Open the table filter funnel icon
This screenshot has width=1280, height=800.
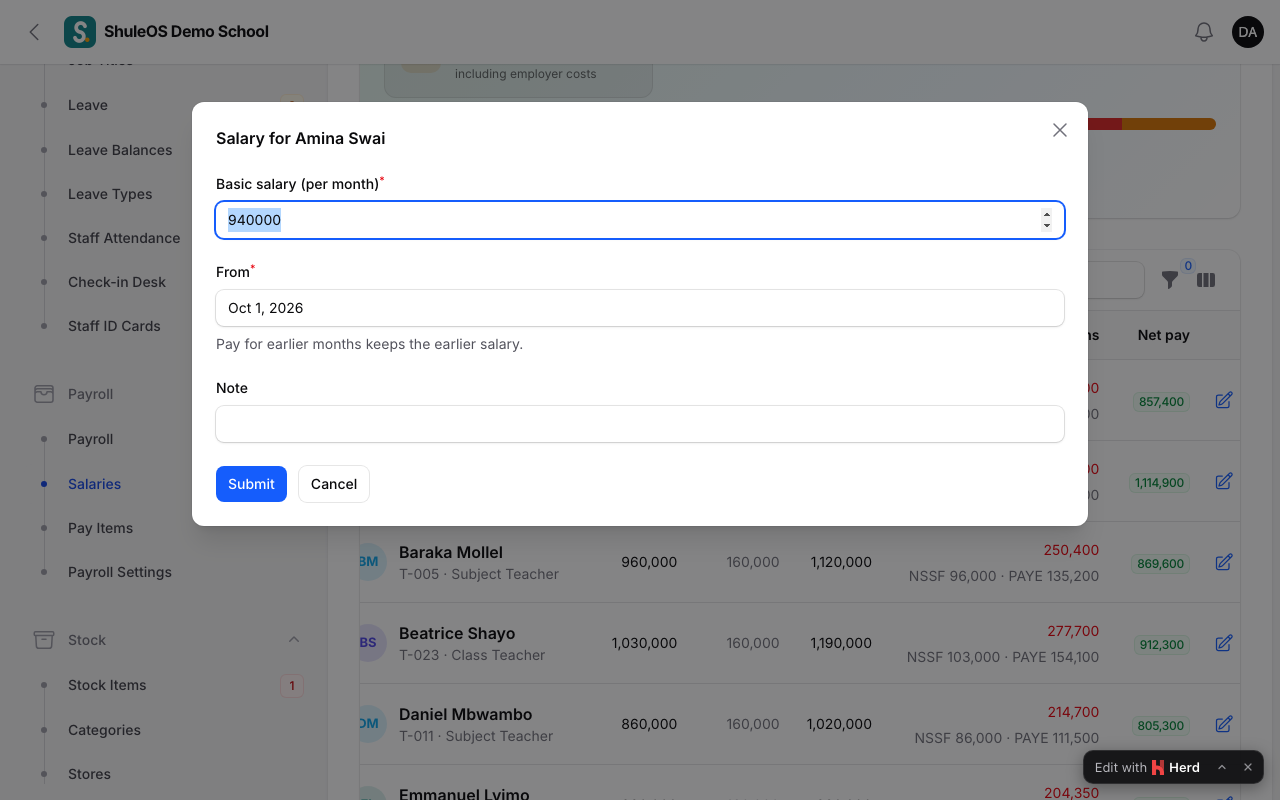[1170, 280]
